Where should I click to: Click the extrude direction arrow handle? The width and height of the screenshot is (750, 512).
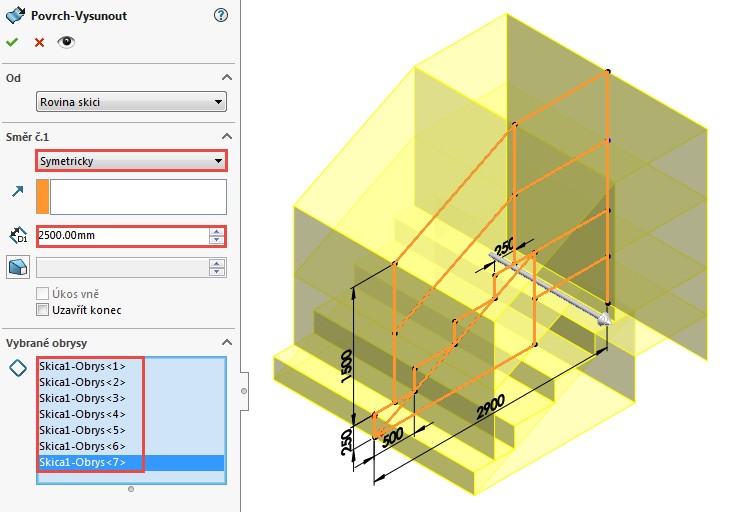[x=605, y=320]
